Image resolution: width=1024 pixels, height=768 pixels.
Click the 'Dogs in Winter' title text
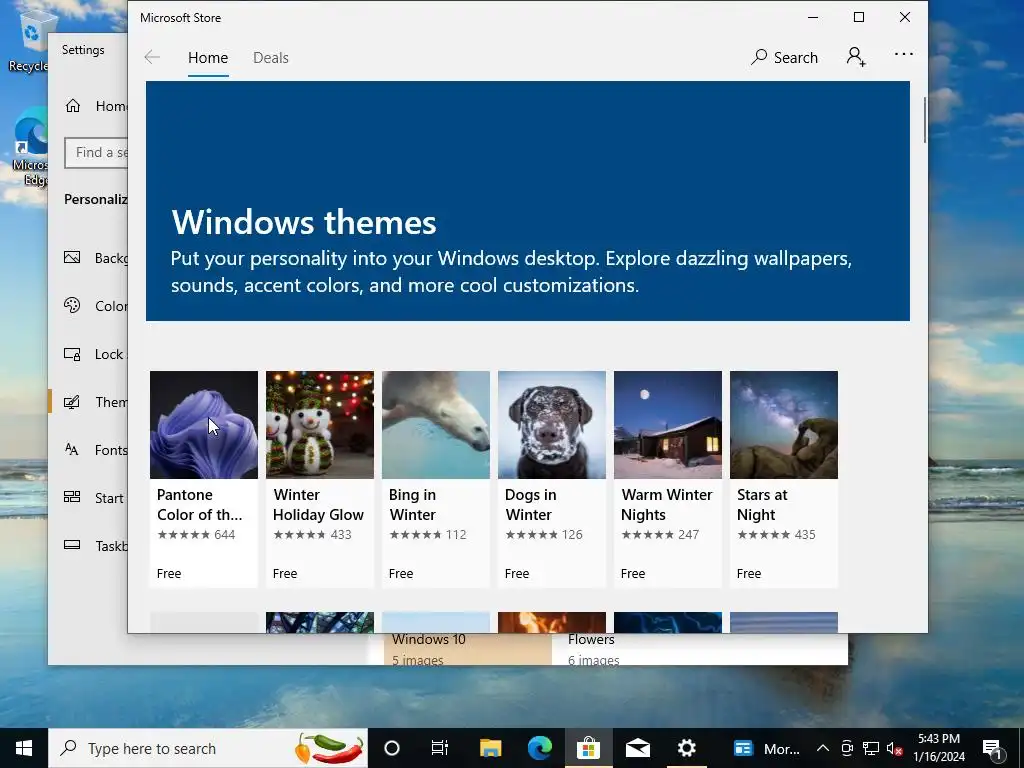(x=530, y=505)
